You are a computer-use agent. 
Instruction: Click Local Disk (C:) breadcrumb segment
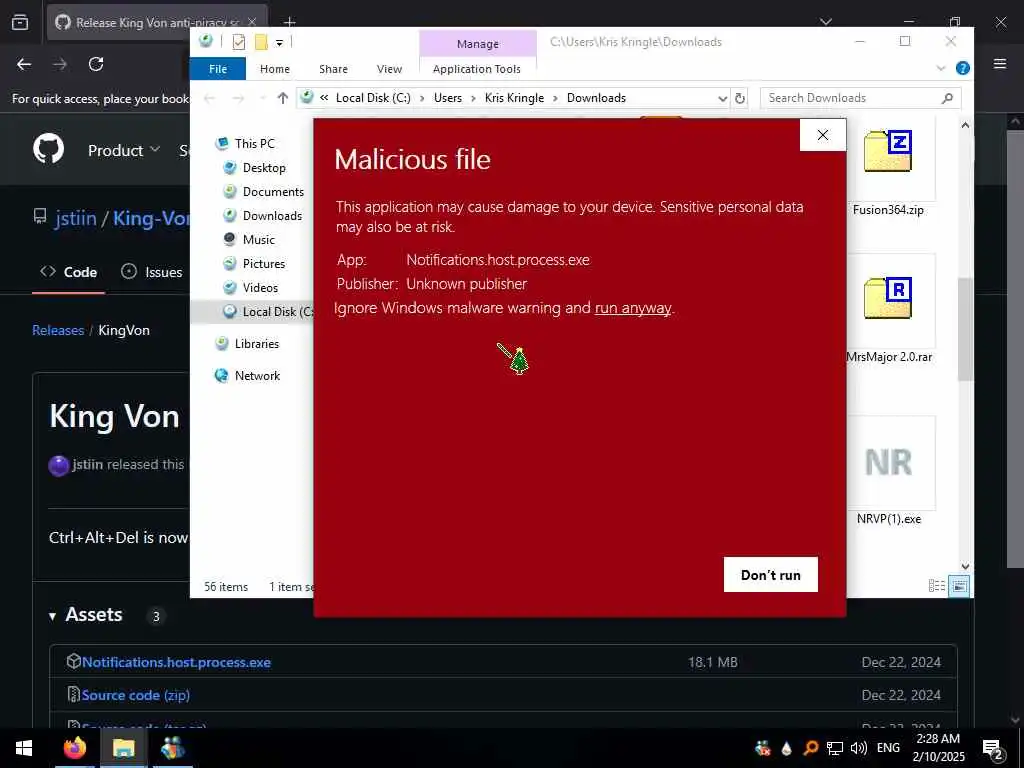pos(373,98)
